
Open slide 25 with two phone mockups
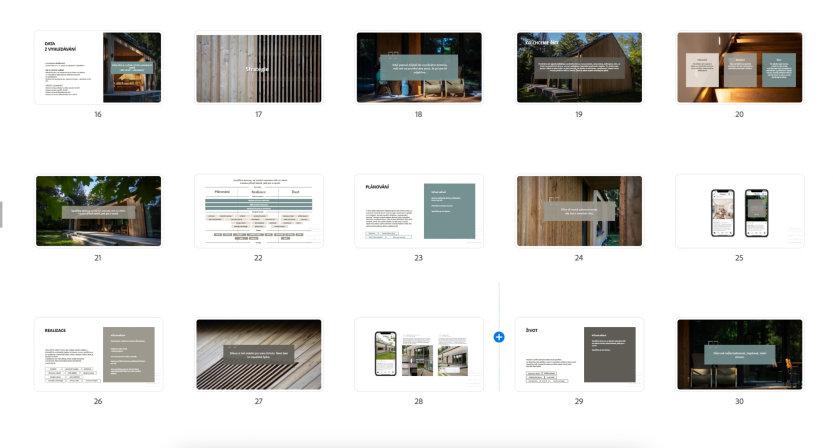pos(740,211)
